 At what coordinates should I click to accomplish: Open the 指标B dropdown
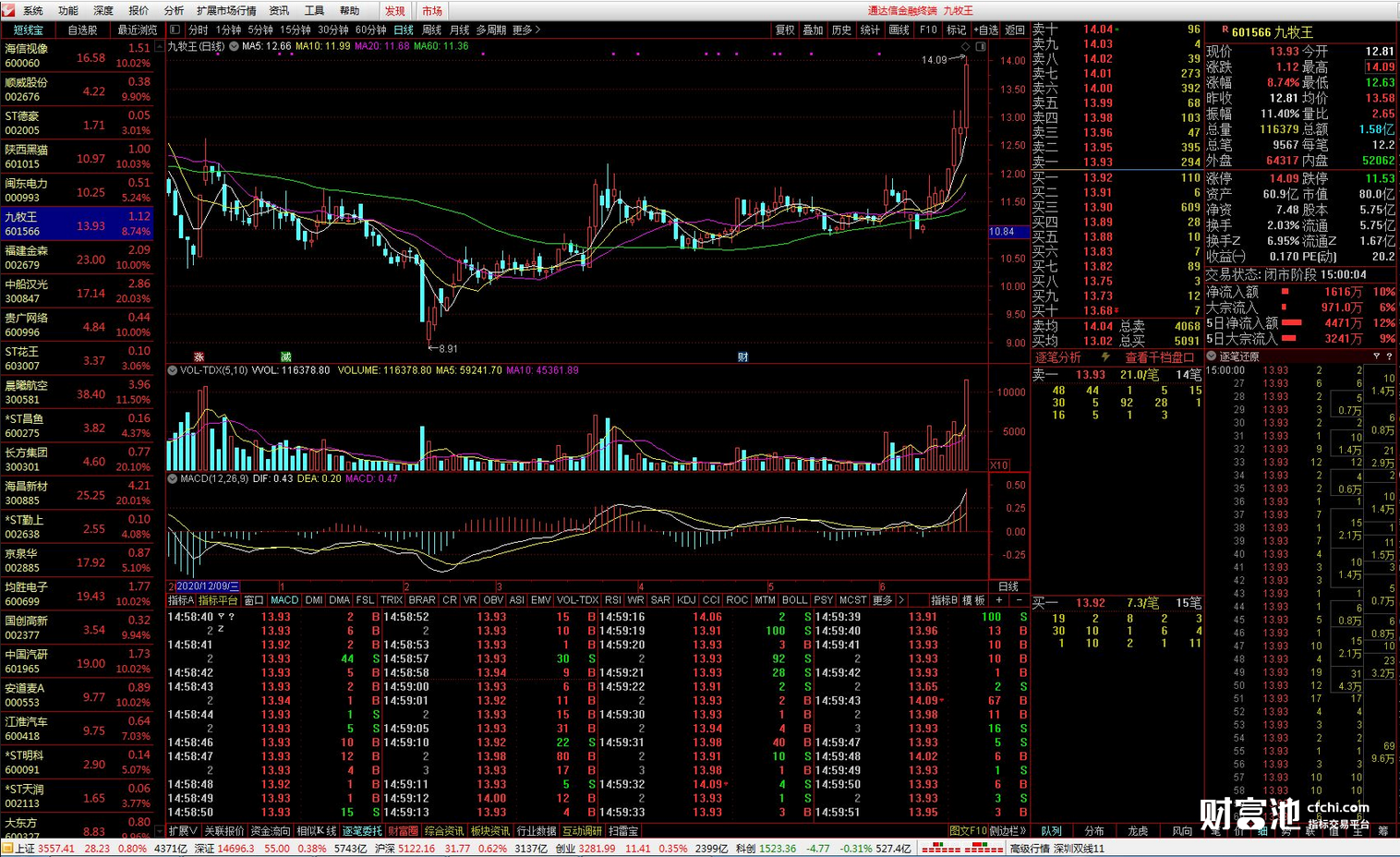point(944,600)
